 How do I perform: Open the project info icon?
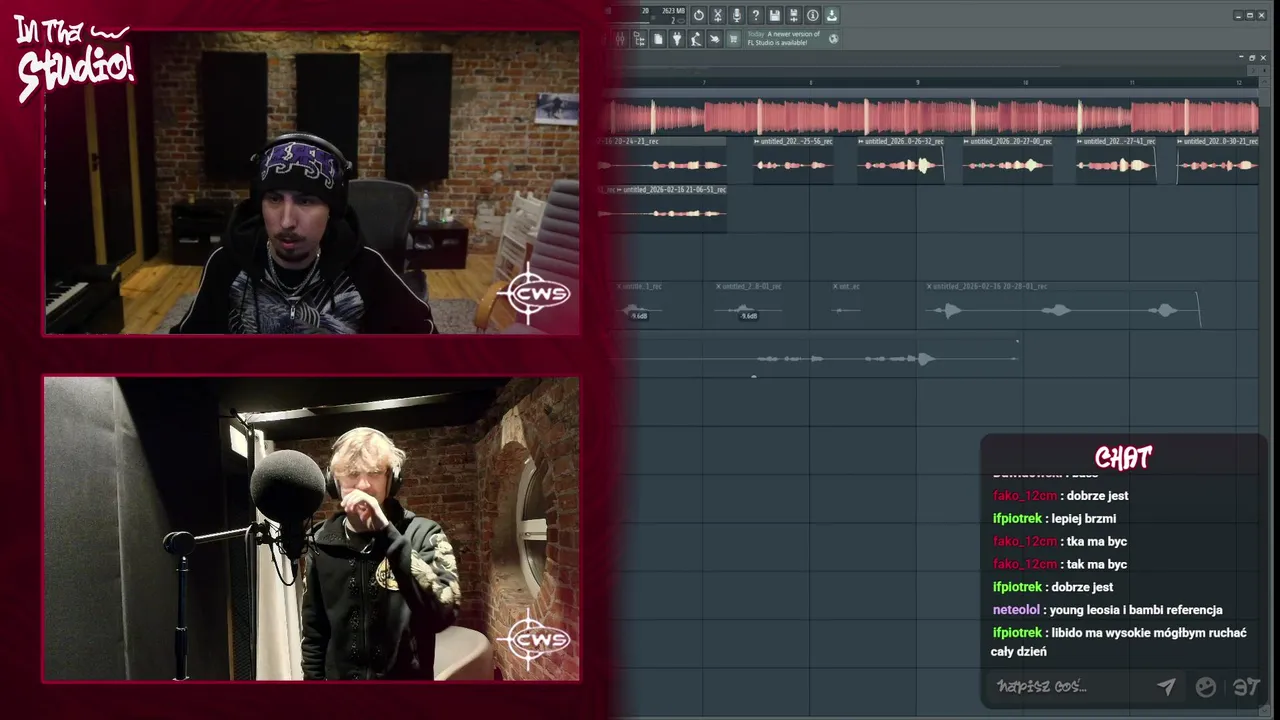813,15
